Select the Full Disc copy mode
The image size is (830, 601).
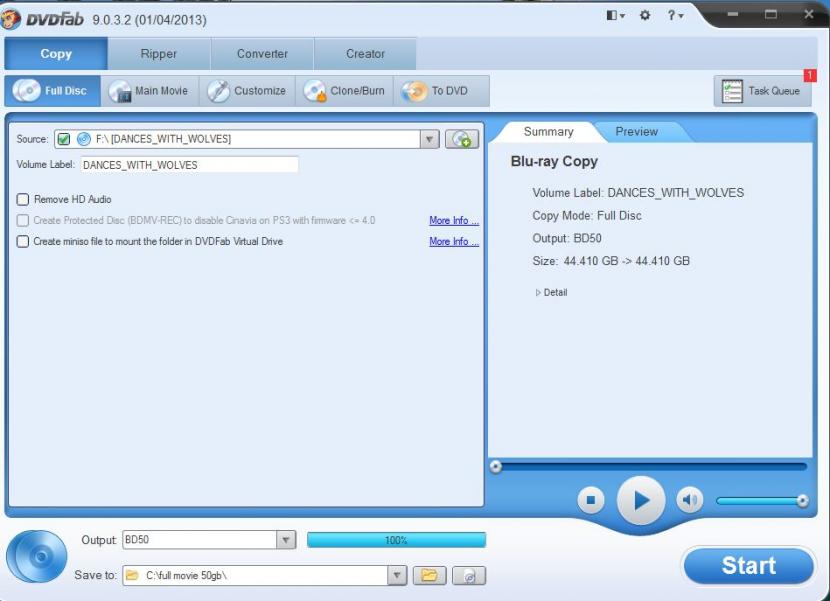(52, 91)
